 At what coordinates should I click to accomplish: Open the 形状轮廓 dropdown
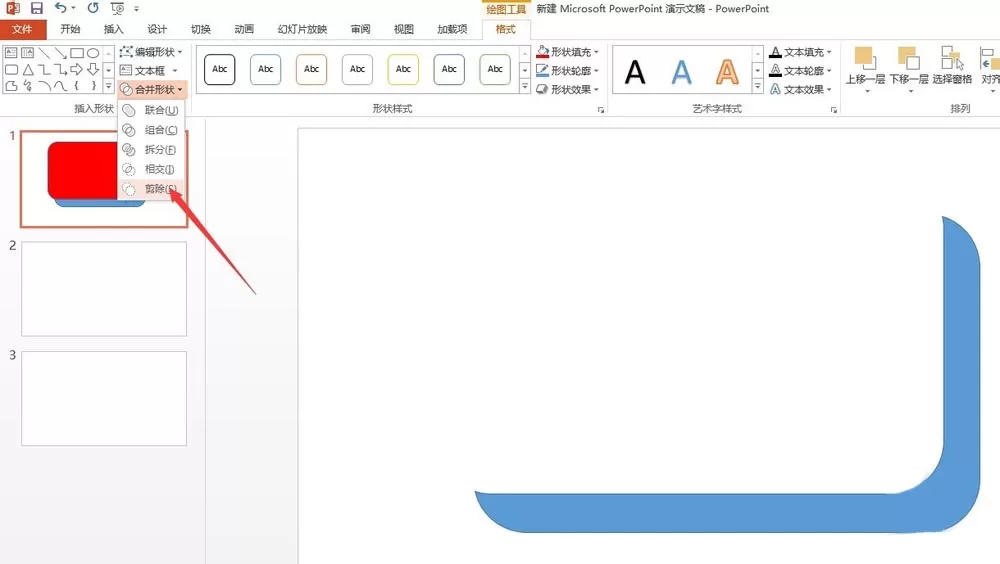[x=568, y=70]
